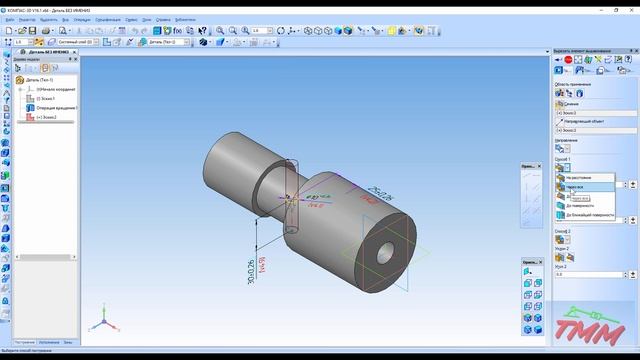Viewport: 640px width, 360px height.
Task: Expand the Начало координат tree node
Action: (20, 89)
